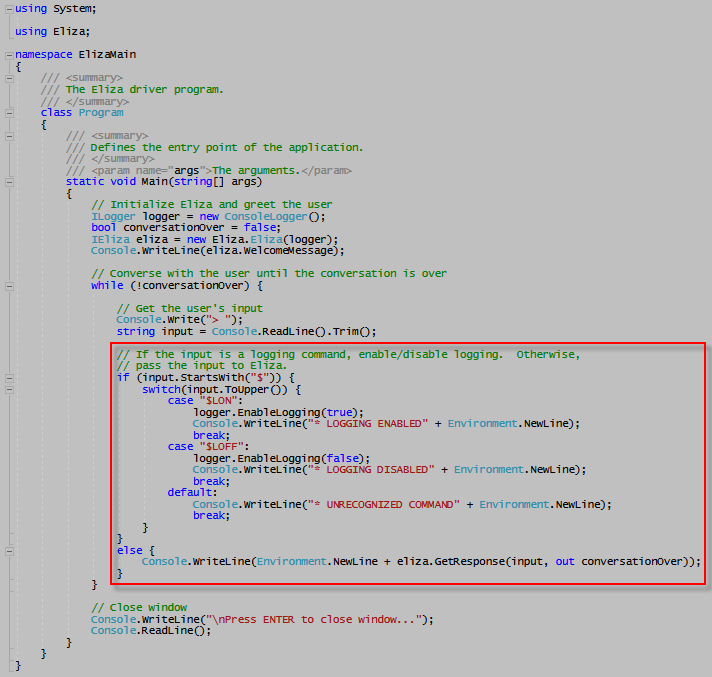Viewport: 712px width, 677px height.
Task: Click 'break;' under the $LON case
Action: (212, 435)
